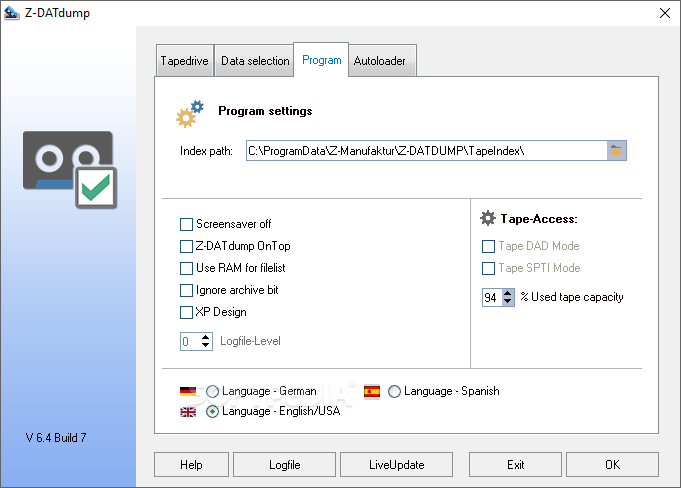Increase the Logfile-Level value

click(206, 337)
